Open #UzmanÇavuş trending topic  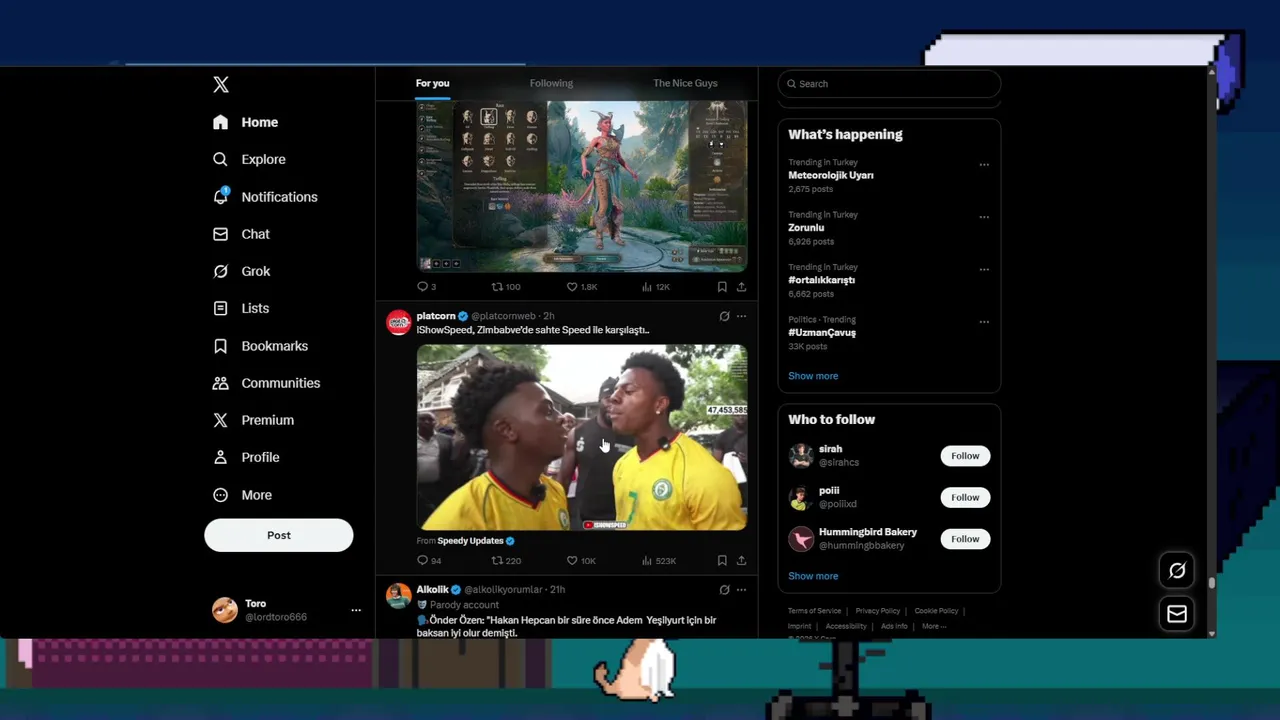[x=822, y=333]
